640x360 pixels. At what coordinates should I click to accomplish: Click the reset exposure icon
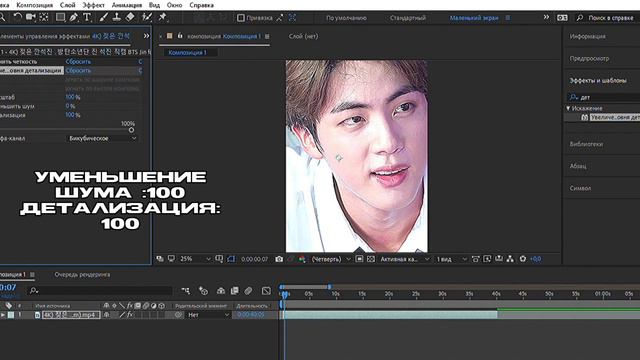(523, 259)
